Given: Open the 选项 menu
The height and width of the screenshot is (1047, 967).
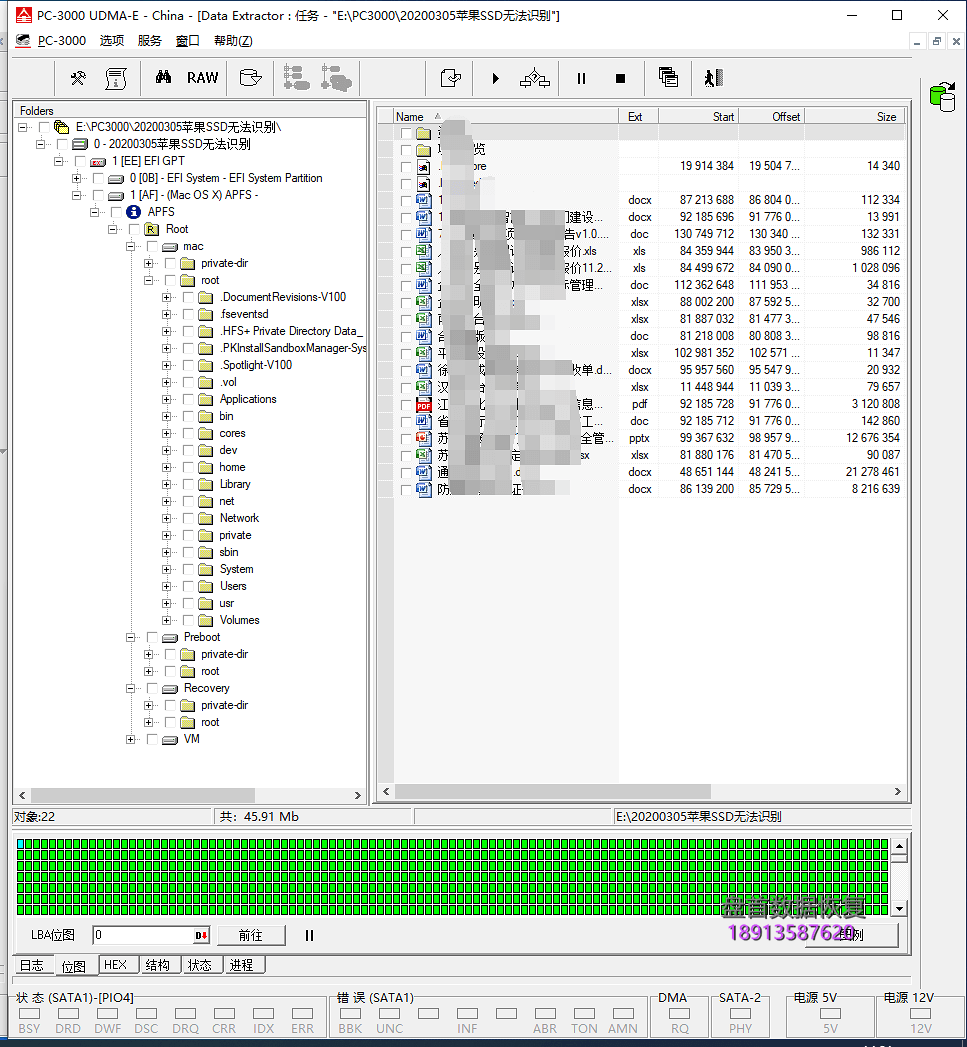Looking at the screenshot, I should (x=112, y=41).
